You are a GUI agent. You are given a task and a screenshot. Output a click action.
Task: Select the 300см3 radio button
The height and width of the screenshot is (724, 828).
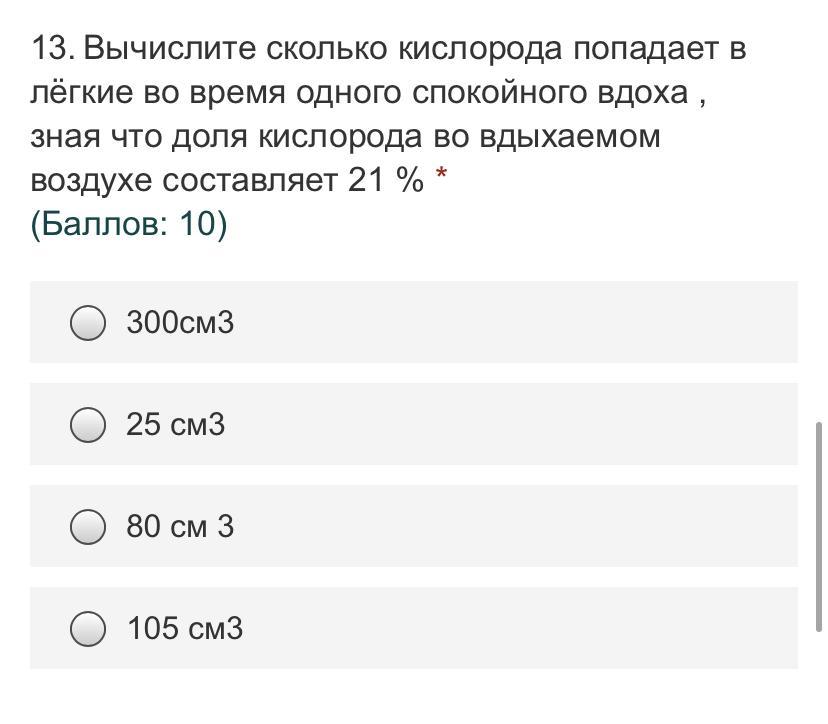(x=88, y=323)
